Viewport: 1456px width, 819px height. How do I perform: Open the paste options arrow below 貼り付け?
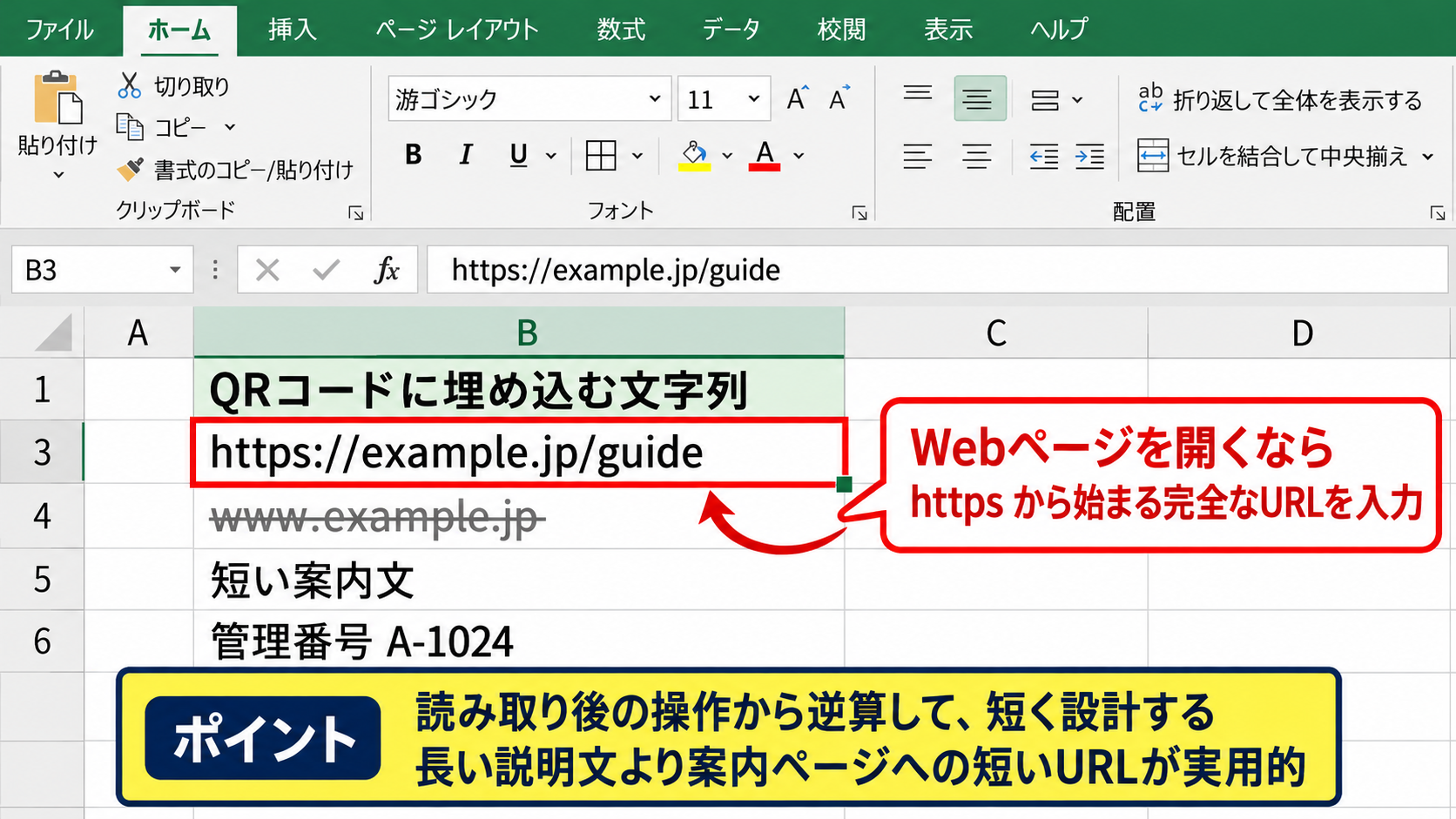pyautogui.click(x=58, y=175)
